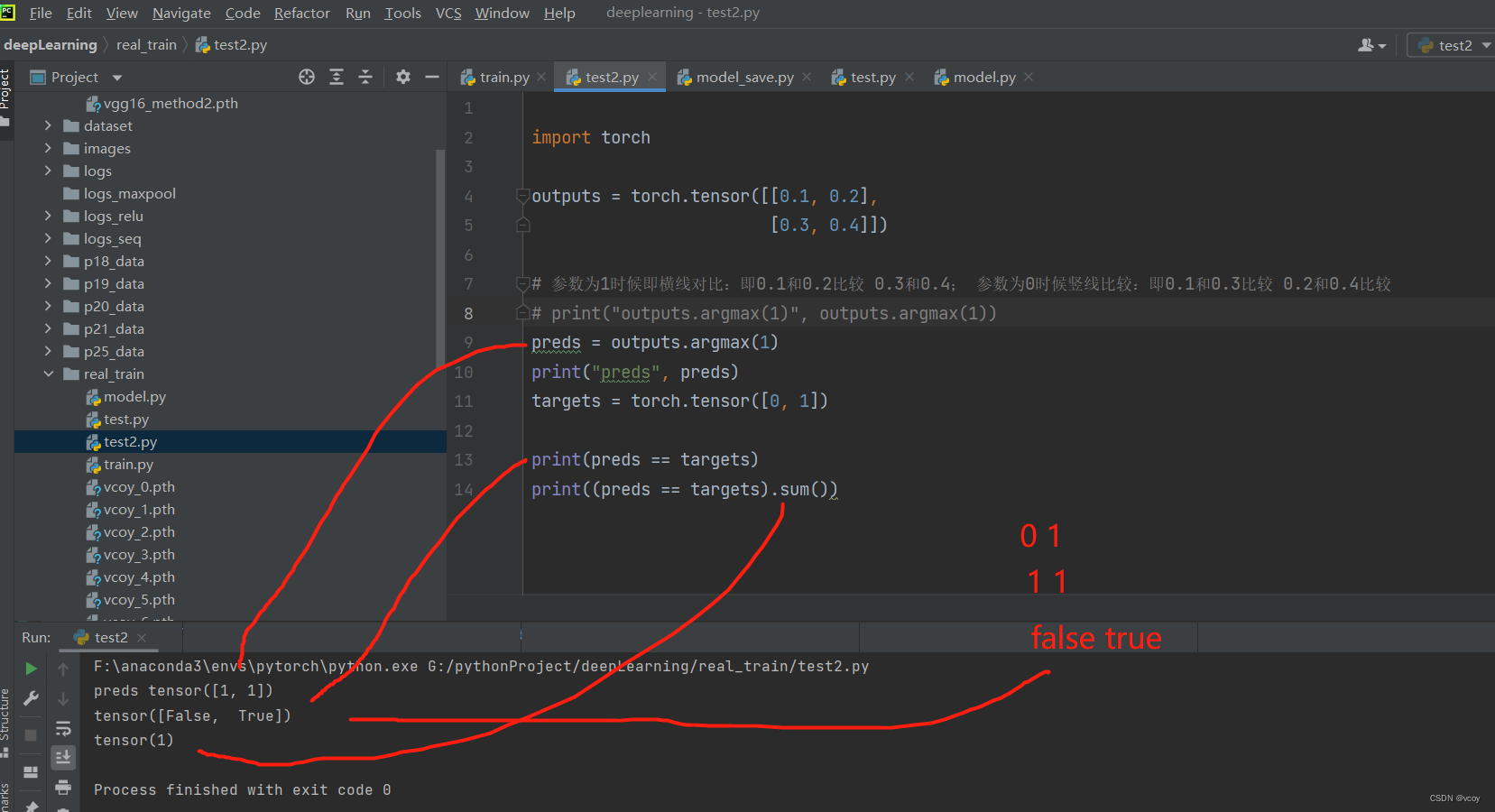Screen dimensions: 1495x812
Task: Expand the p25_data folder
Action: [49, 351]
